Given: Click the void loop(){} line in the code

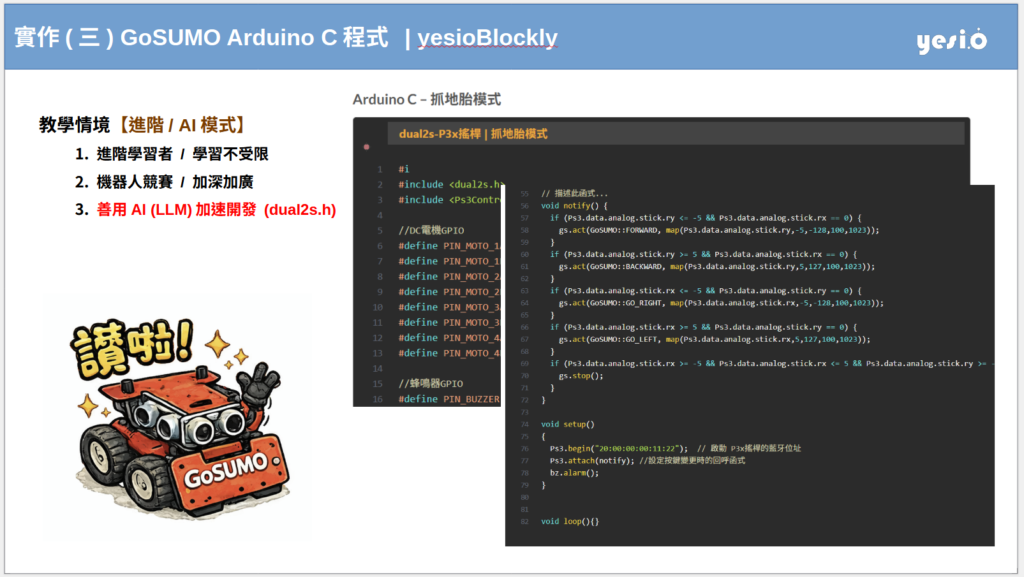Looking at the screenshot, I should [569, 521].
